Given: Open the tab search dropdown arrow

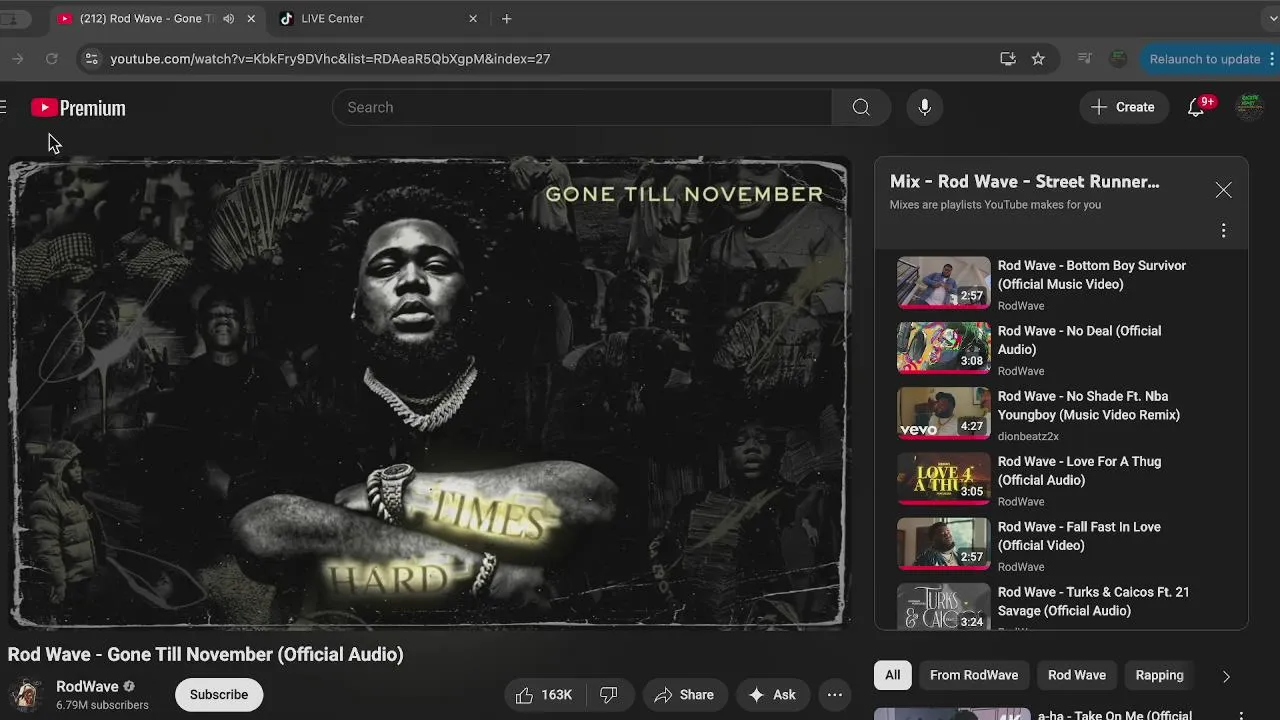Looking at the screenshot, I should (1271, 18).
